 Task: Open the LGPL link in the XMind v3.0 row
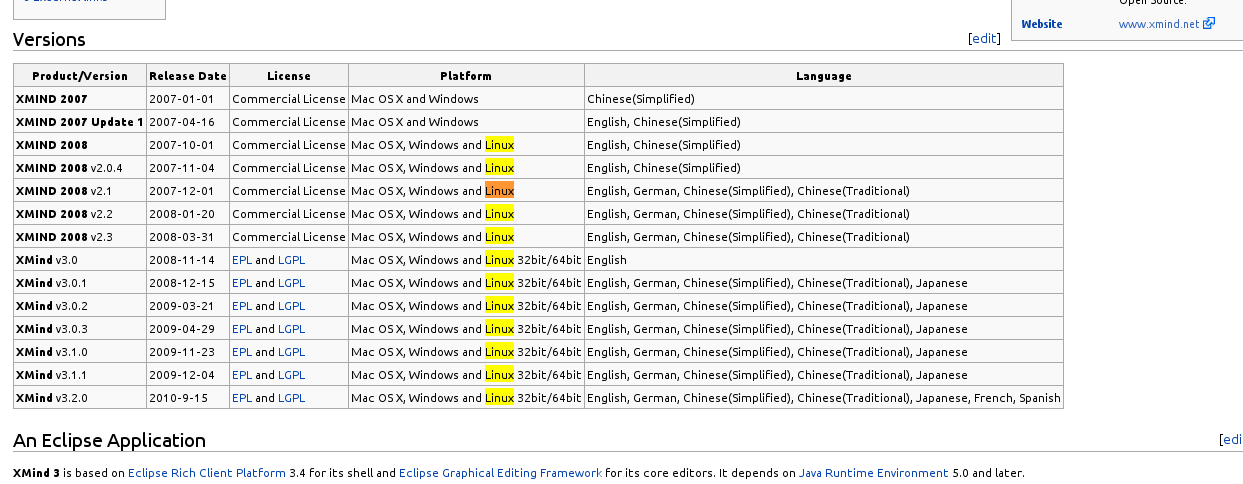point(291,260)
